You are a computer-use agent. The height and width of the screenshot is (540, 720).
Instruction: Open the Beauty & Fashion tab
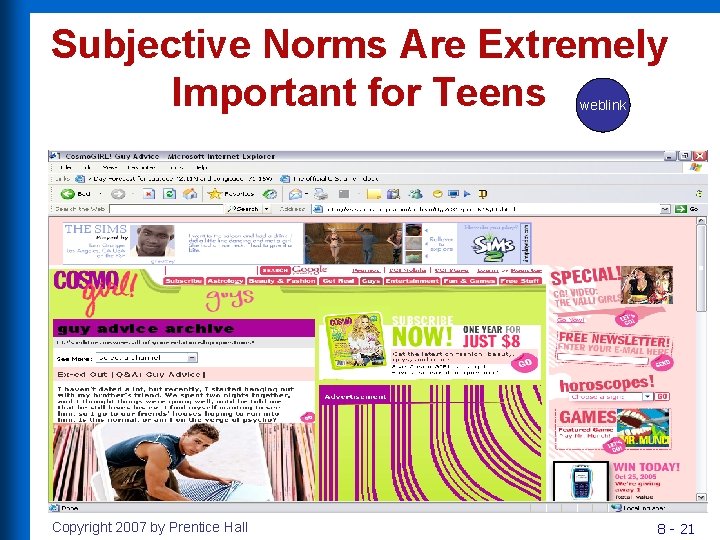coord(282,281)
